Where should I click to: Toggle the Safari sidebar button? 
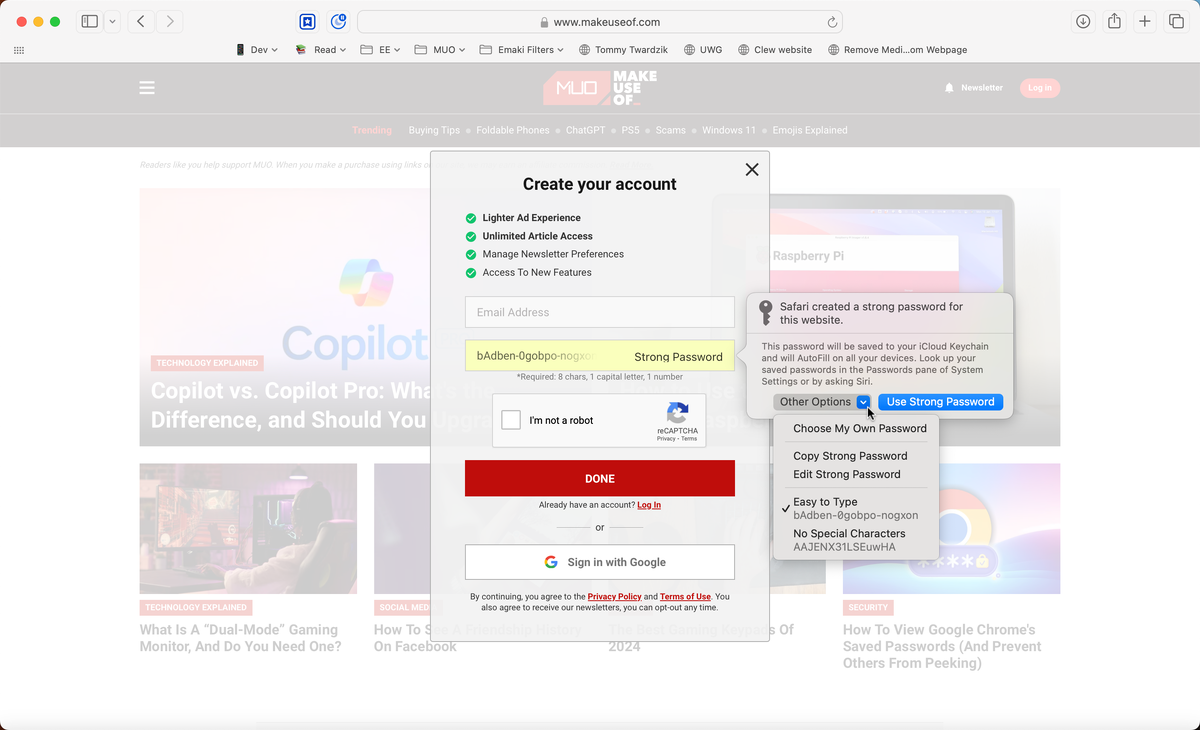[90, 21]
